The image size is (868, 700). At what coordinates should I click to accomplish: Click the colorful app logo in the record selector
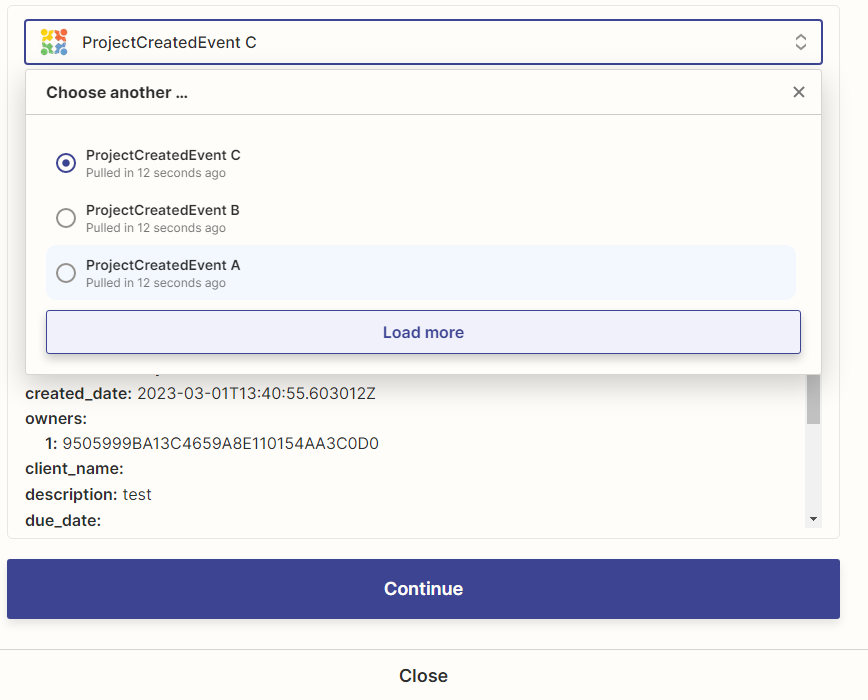54,42
